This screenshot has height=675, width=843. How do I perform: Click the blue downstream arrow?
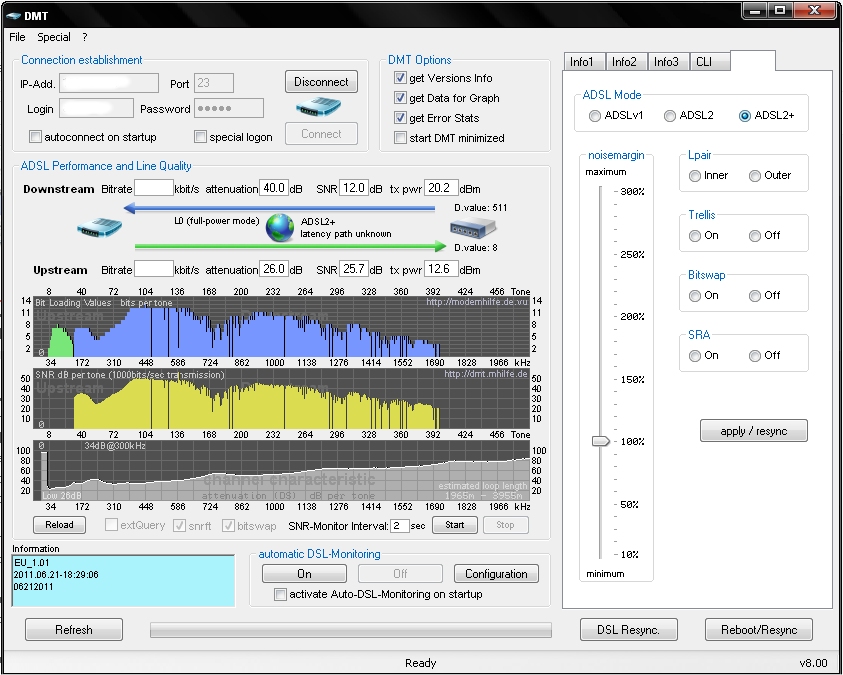(280, 208)
